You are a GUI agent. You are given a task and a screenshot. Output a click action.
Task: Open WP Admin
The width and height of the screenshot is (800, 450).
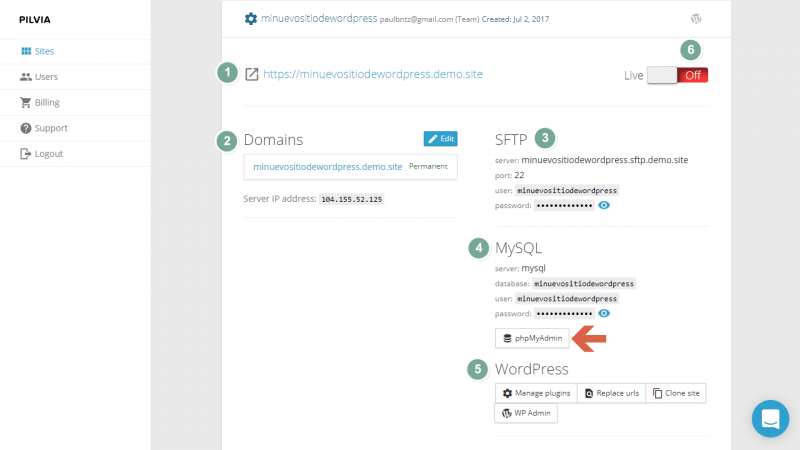coord(526,413)
